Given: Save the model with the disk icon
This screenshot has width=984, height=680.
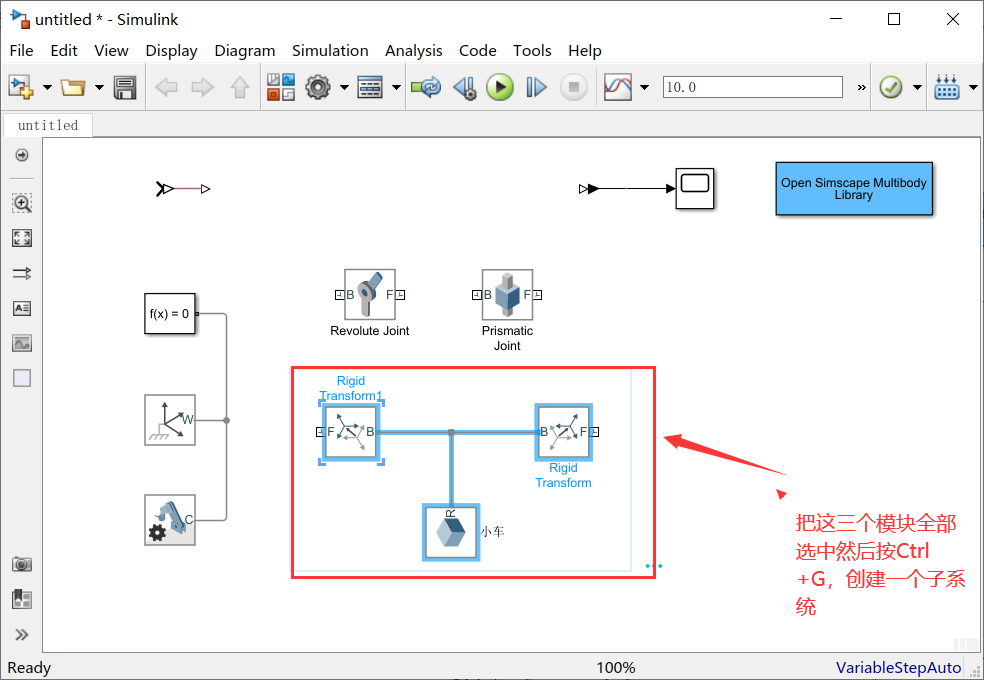Looking at the screenshot, I should [x=124, y=87].
